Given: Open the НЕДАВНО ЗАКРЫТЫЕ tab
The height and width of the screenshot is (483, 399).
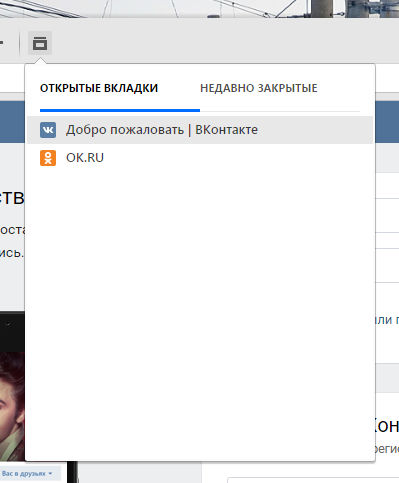Looking at the screenshot, I should point(259,88).
